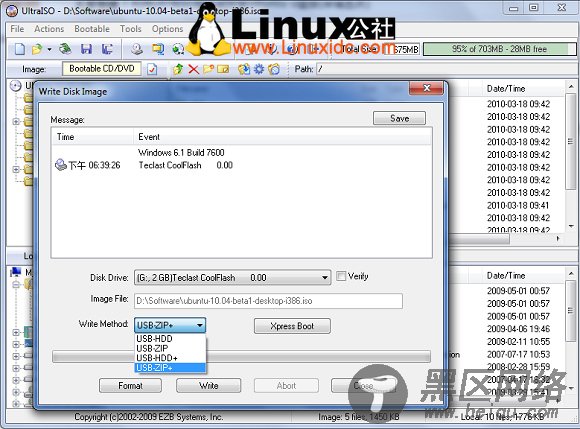Open the Write Method combo box
The height and width of the screenshot is (429, 580).
point(170,325)
